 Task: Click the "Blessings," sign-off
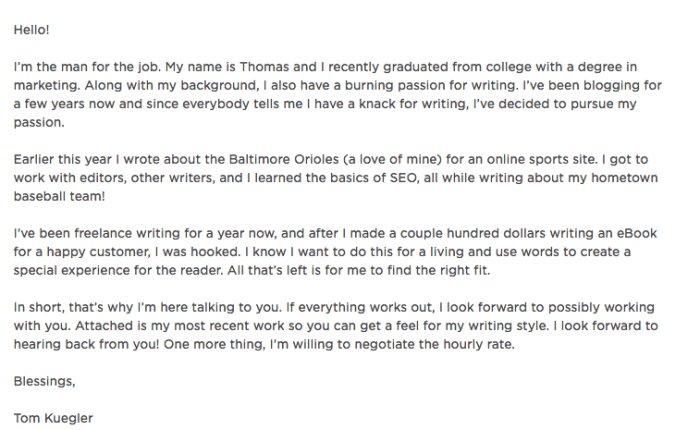(45, 381)
